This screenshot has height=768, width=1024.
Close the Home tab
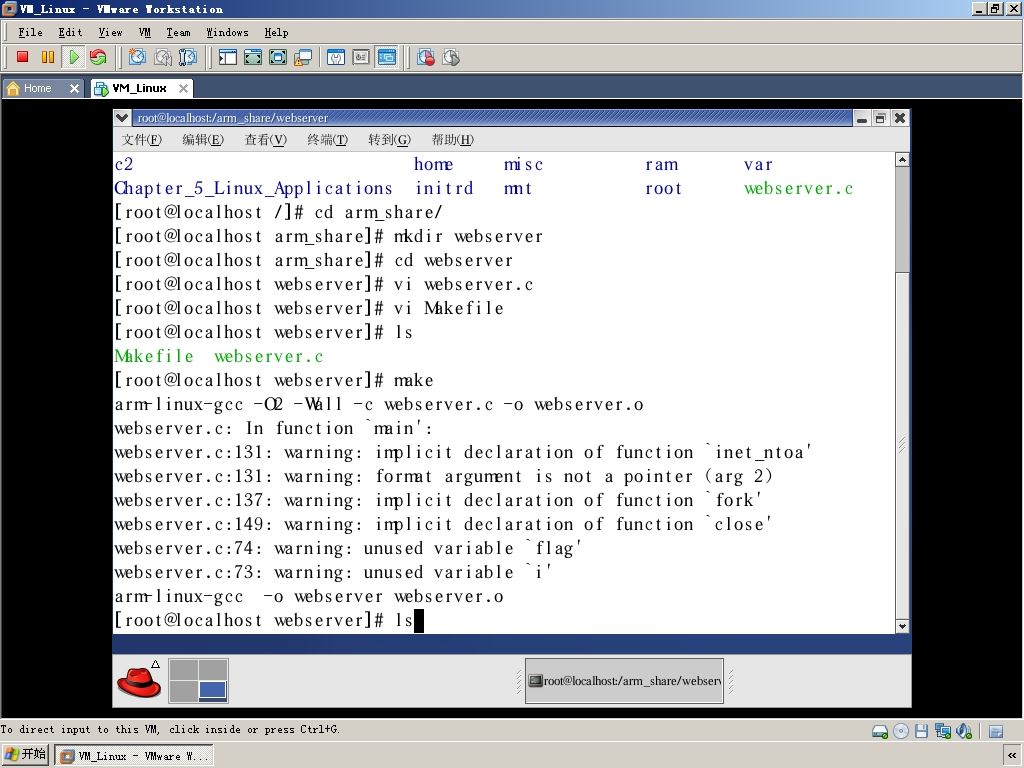click(x=74, y=88)
